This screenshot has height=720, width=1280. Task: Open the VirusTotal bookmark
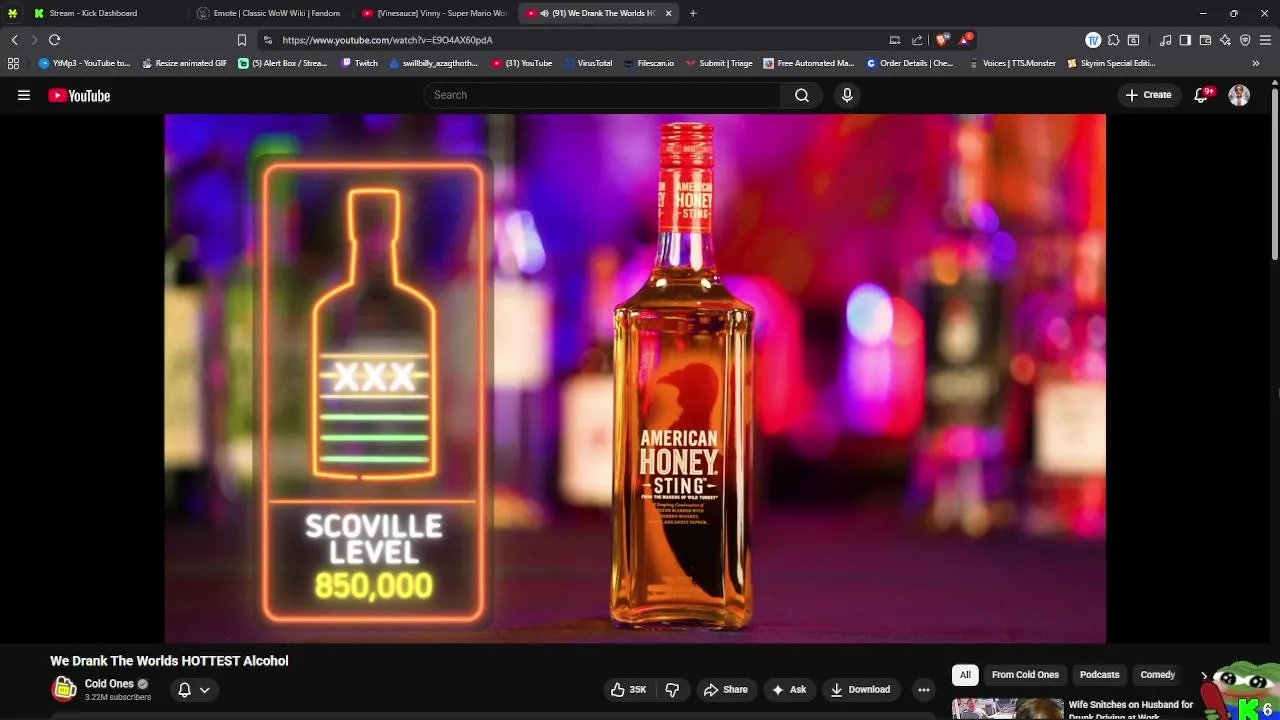[x=587, y=63]
